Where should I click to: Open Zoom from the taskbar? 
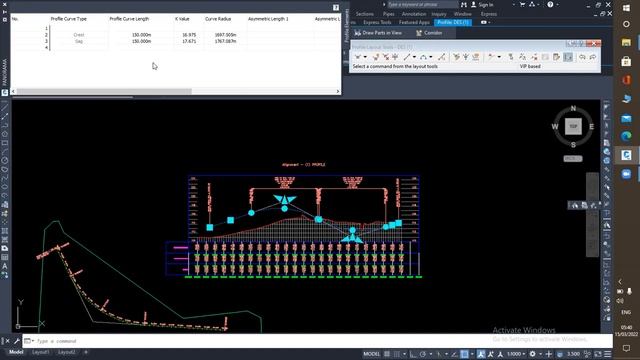(626, 174)
